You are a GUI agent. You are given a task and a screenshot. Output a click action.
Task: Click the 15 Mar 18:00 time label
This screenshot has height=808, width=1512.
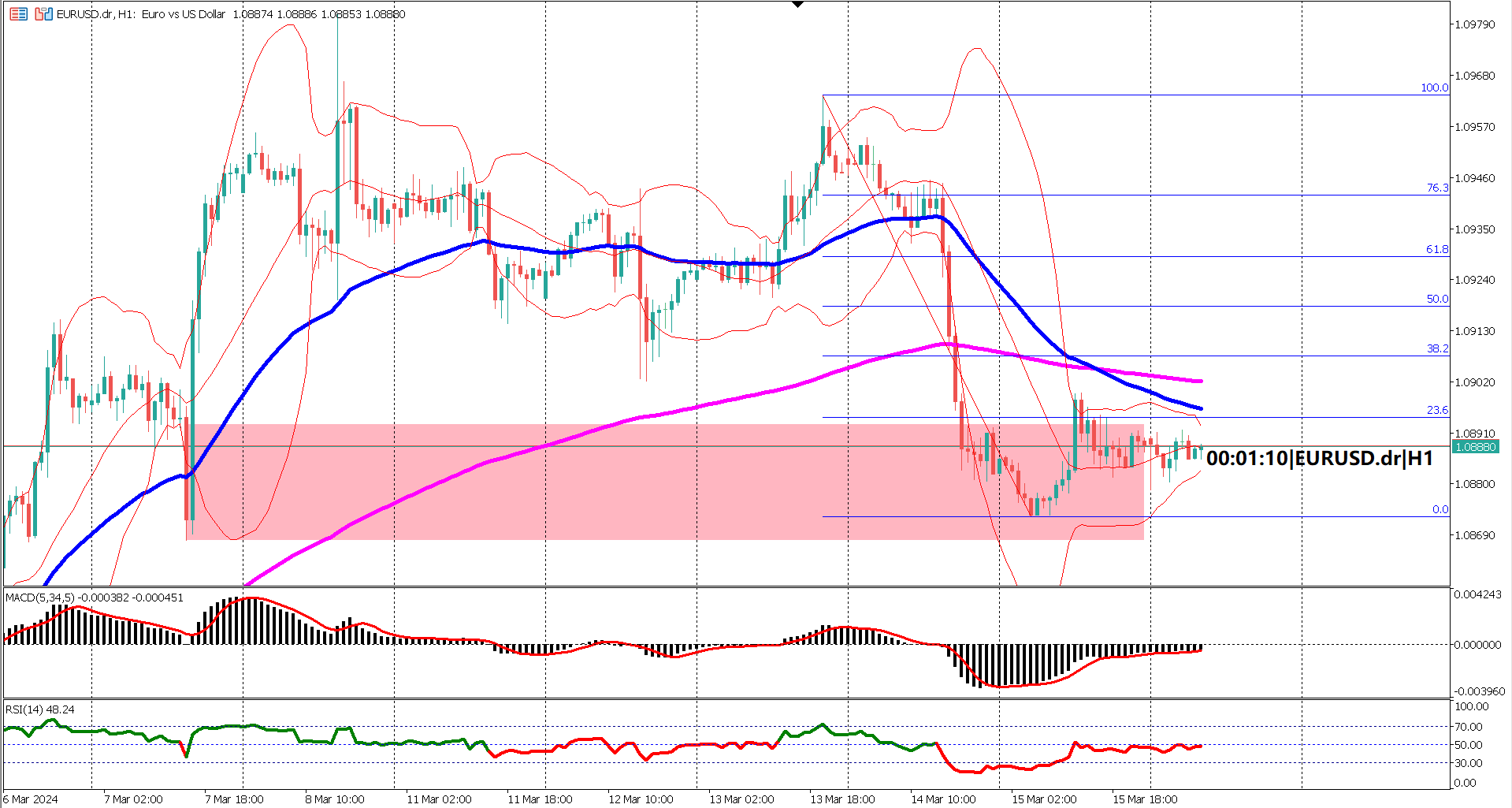[1145, 799]
